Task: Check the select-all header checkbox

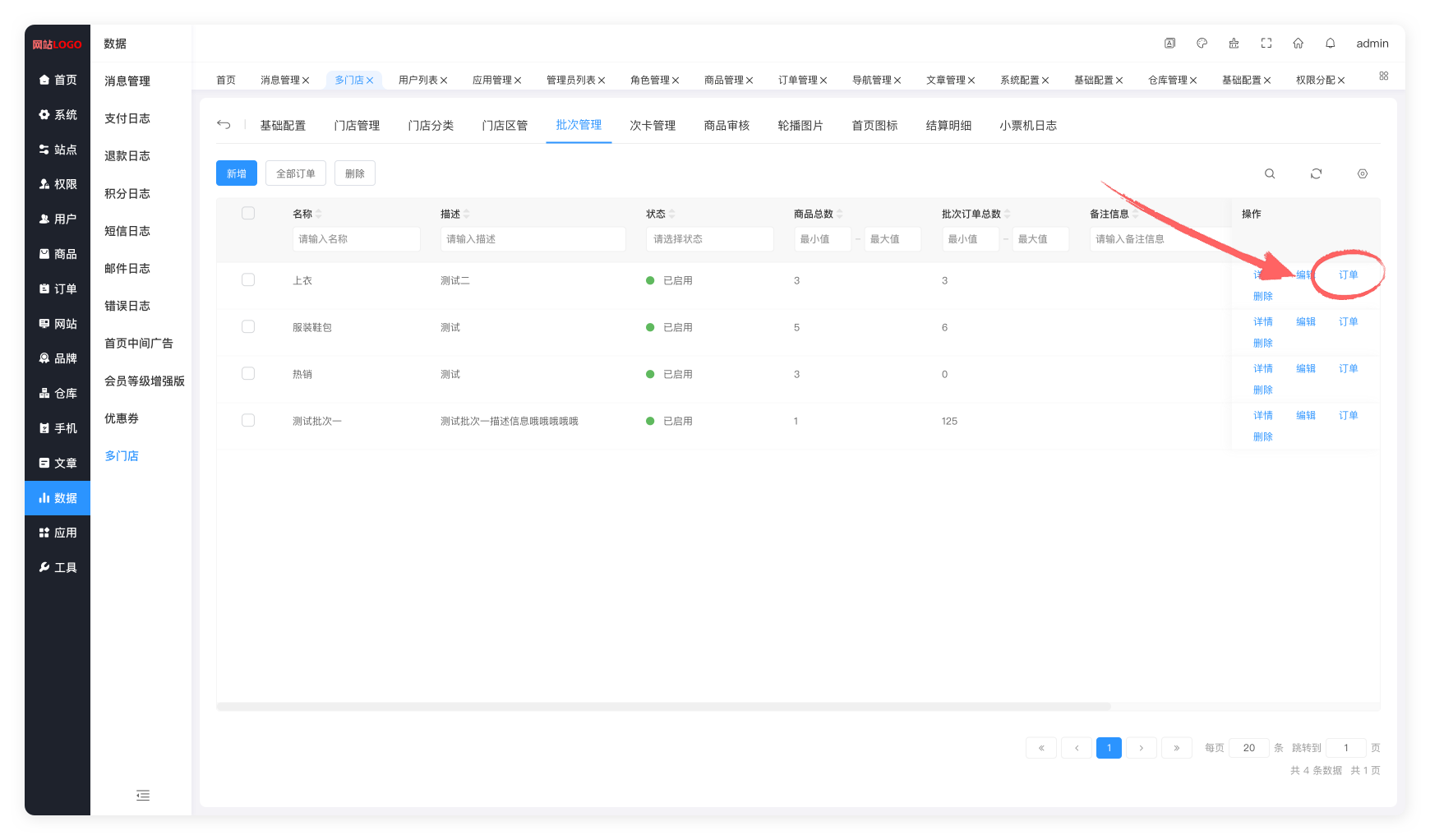Action: (x=248, y=214)
